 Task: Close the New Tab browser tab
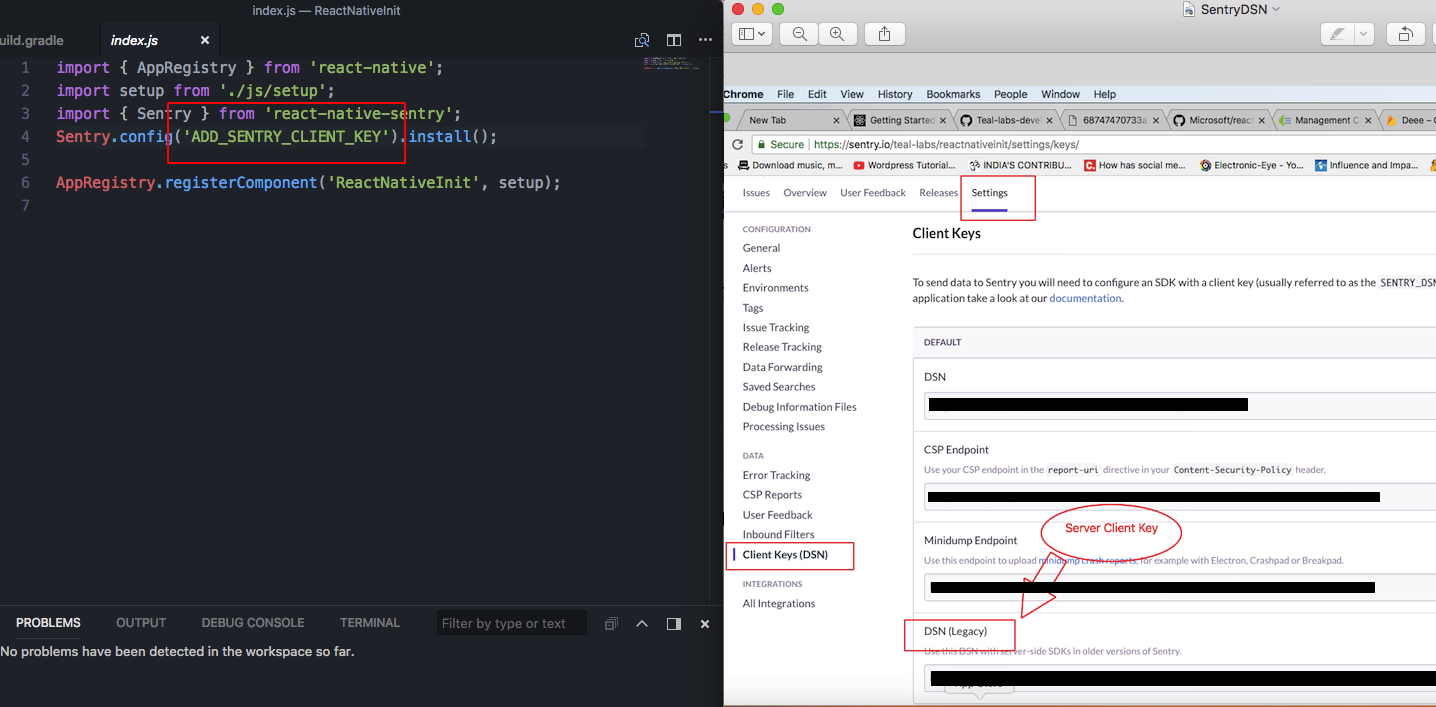[x=835, y=120]
